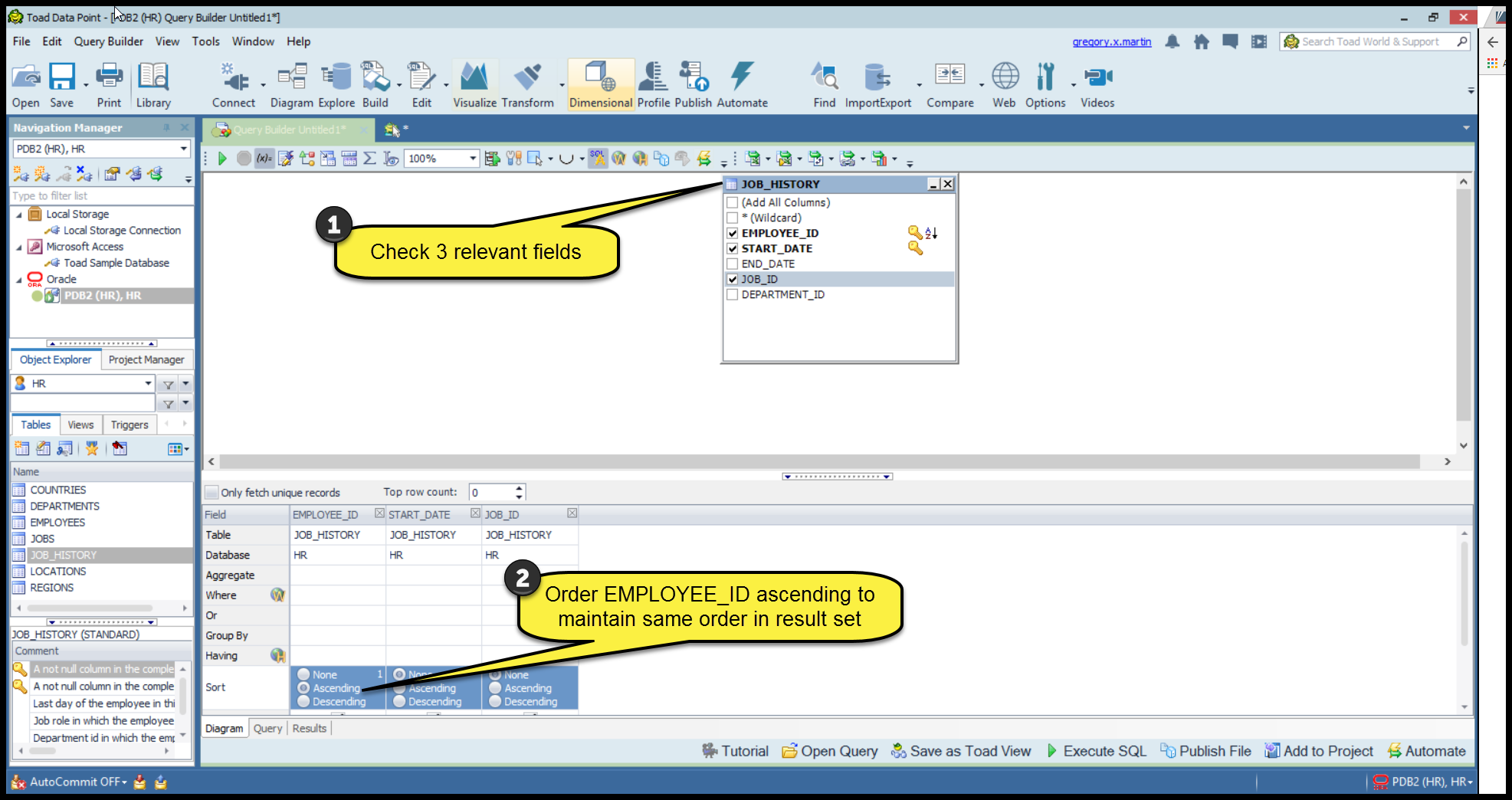Viewport: 1512px width, 800px height.
Task: Open the Tools menu
Action: [x=205, y=41]
